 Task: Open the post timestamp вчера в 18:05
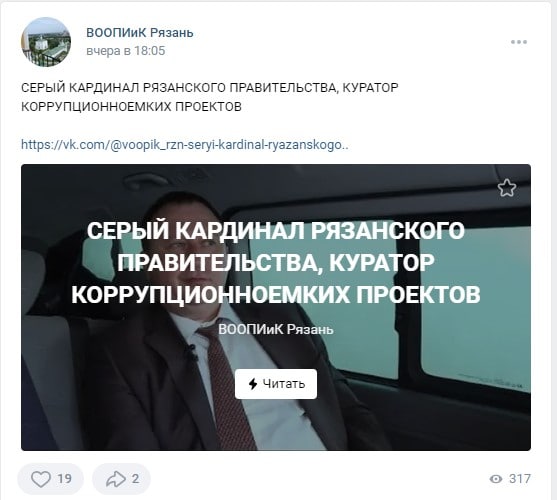click(x=126, y=51)
